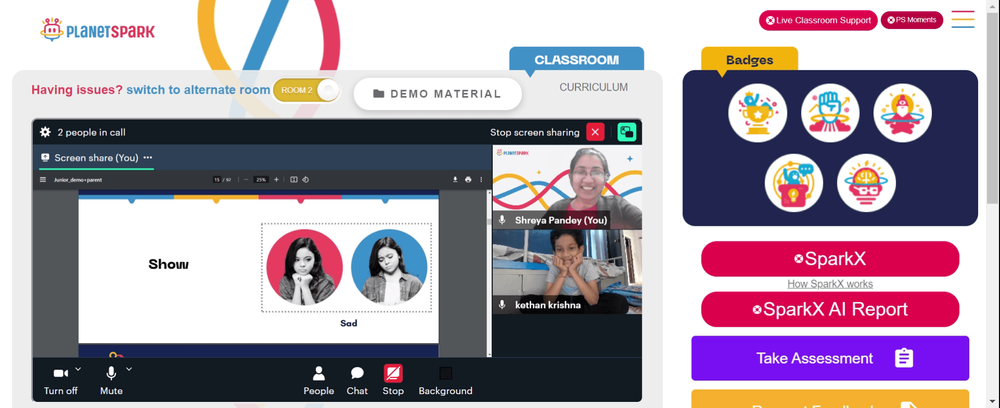The image size is (1000, 408).
Task: Open PDF viewer more-actions menu
Action: (x=481, y=180)
